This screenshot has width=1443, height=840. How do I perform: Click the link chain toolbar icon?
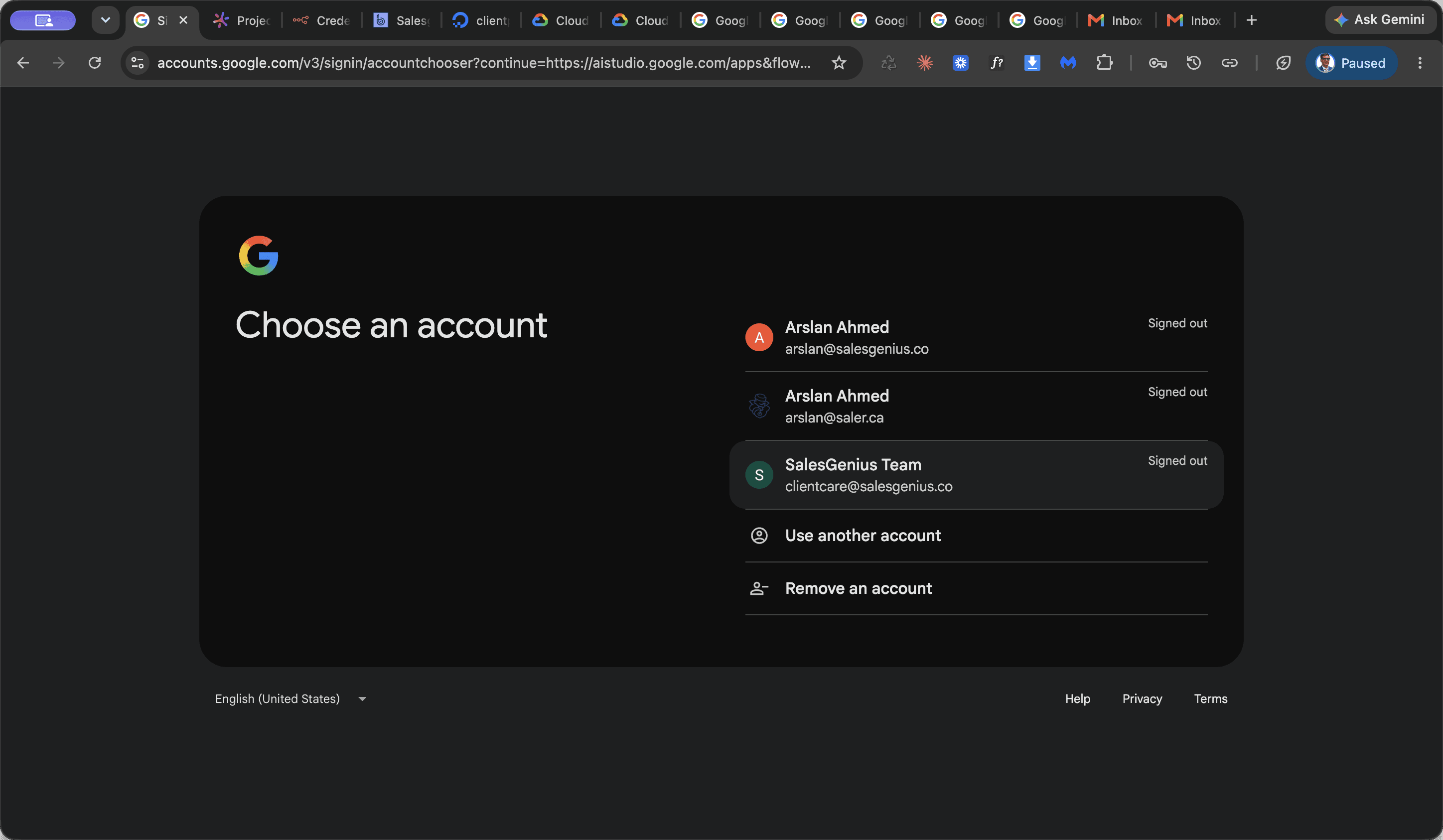1229,63
